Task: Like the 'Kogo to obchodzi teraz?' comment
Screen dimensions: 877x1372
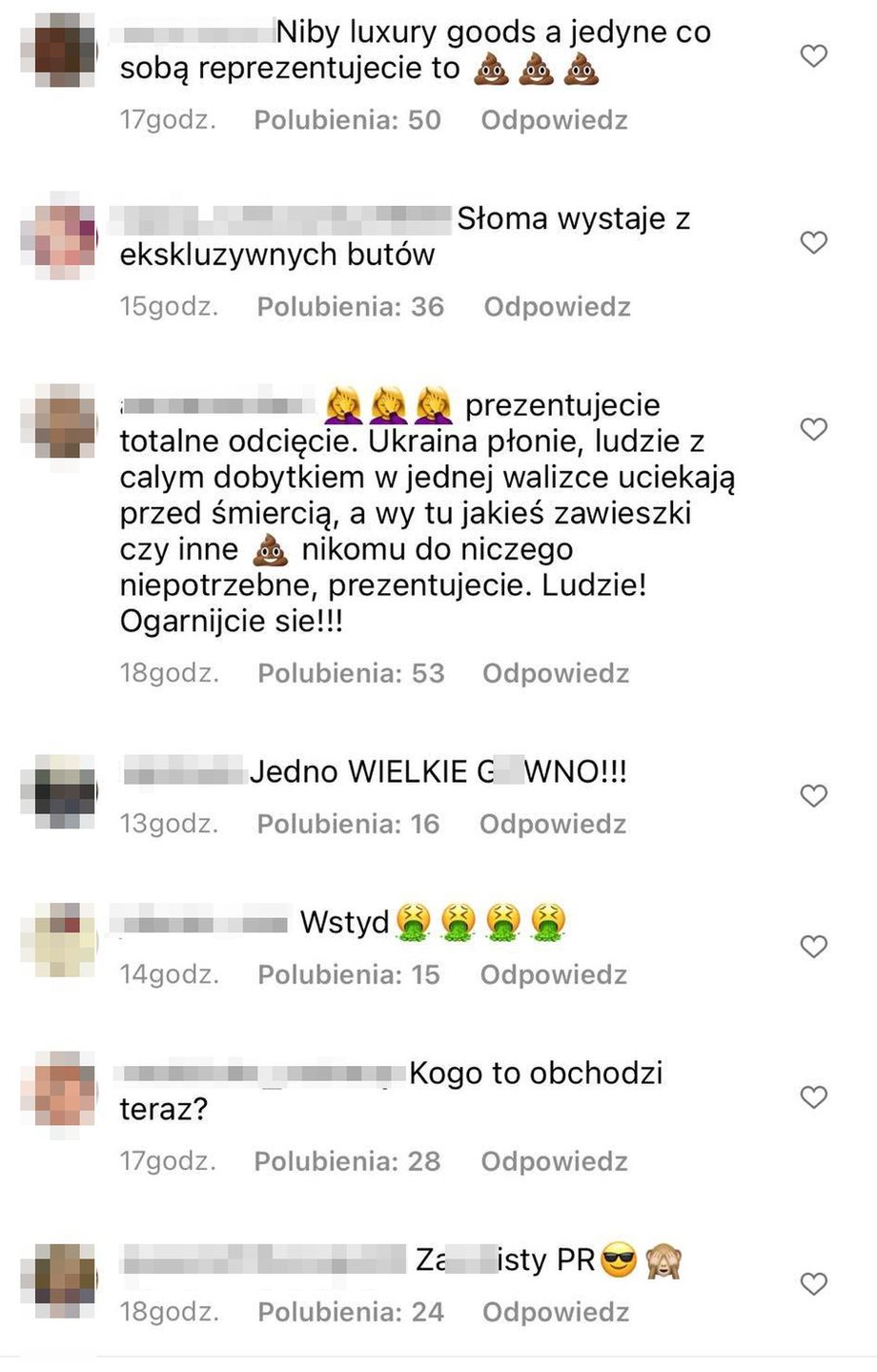Action: coord(813,1096)
